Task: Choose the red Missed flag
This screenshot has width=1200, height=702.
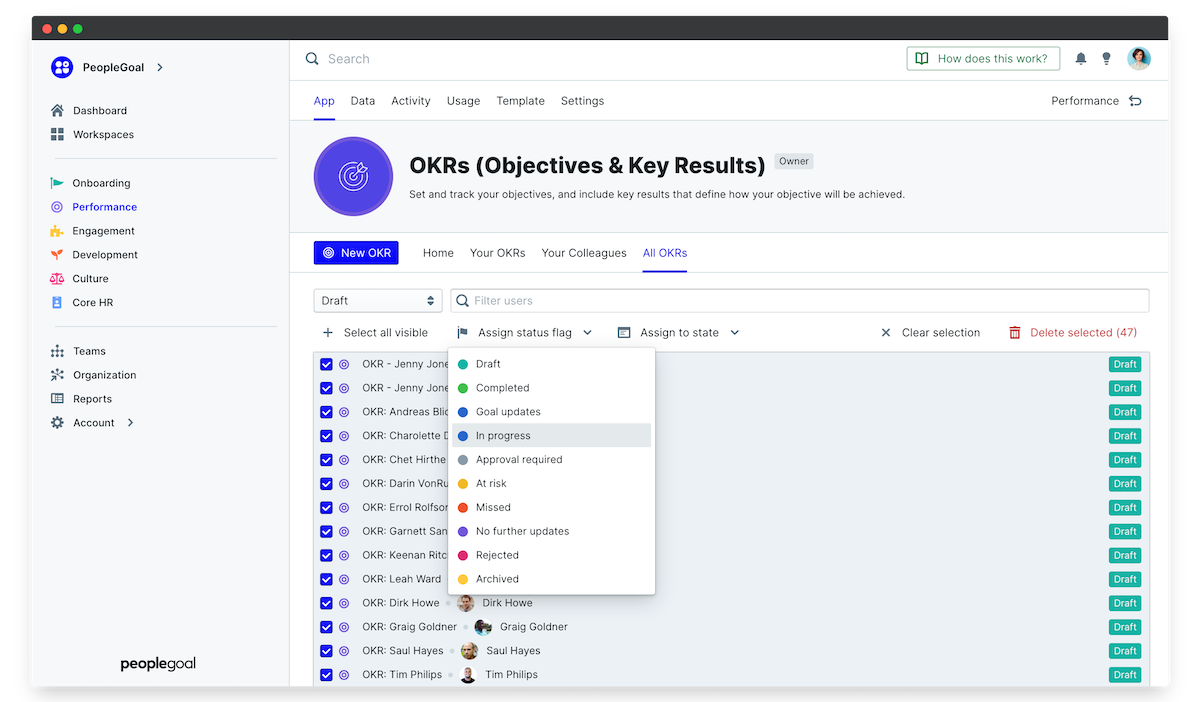Action: [551, 508]
